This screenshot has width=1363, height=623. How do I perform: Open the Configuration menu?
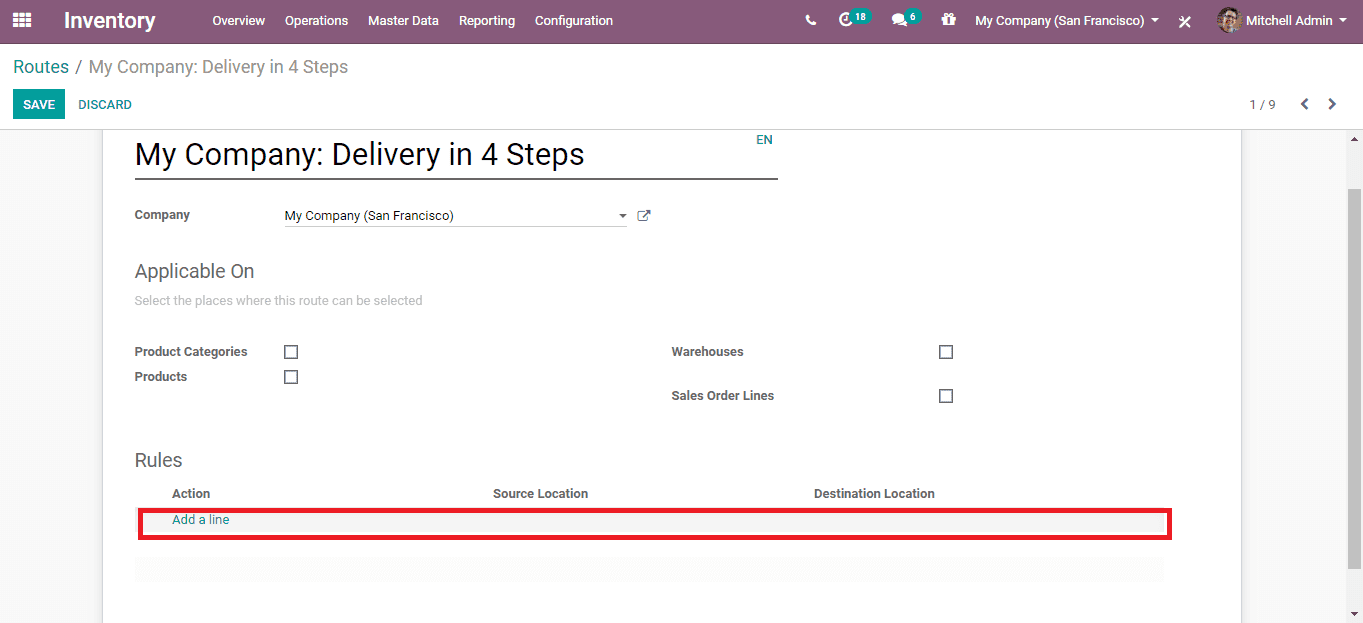coord(574,20)
